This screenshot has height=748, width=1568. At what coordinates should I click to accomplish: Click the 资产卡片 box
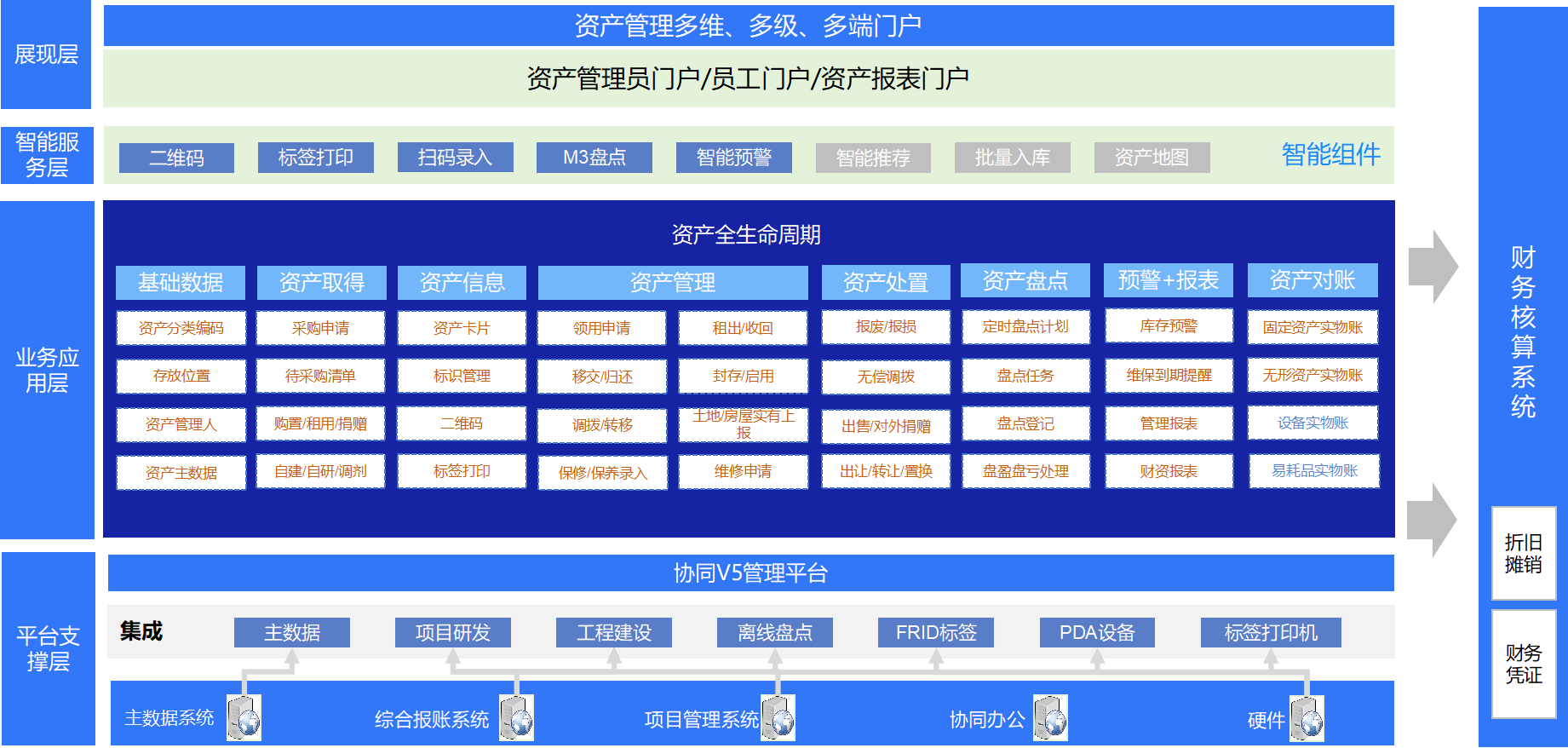click(x=462, y=328)
